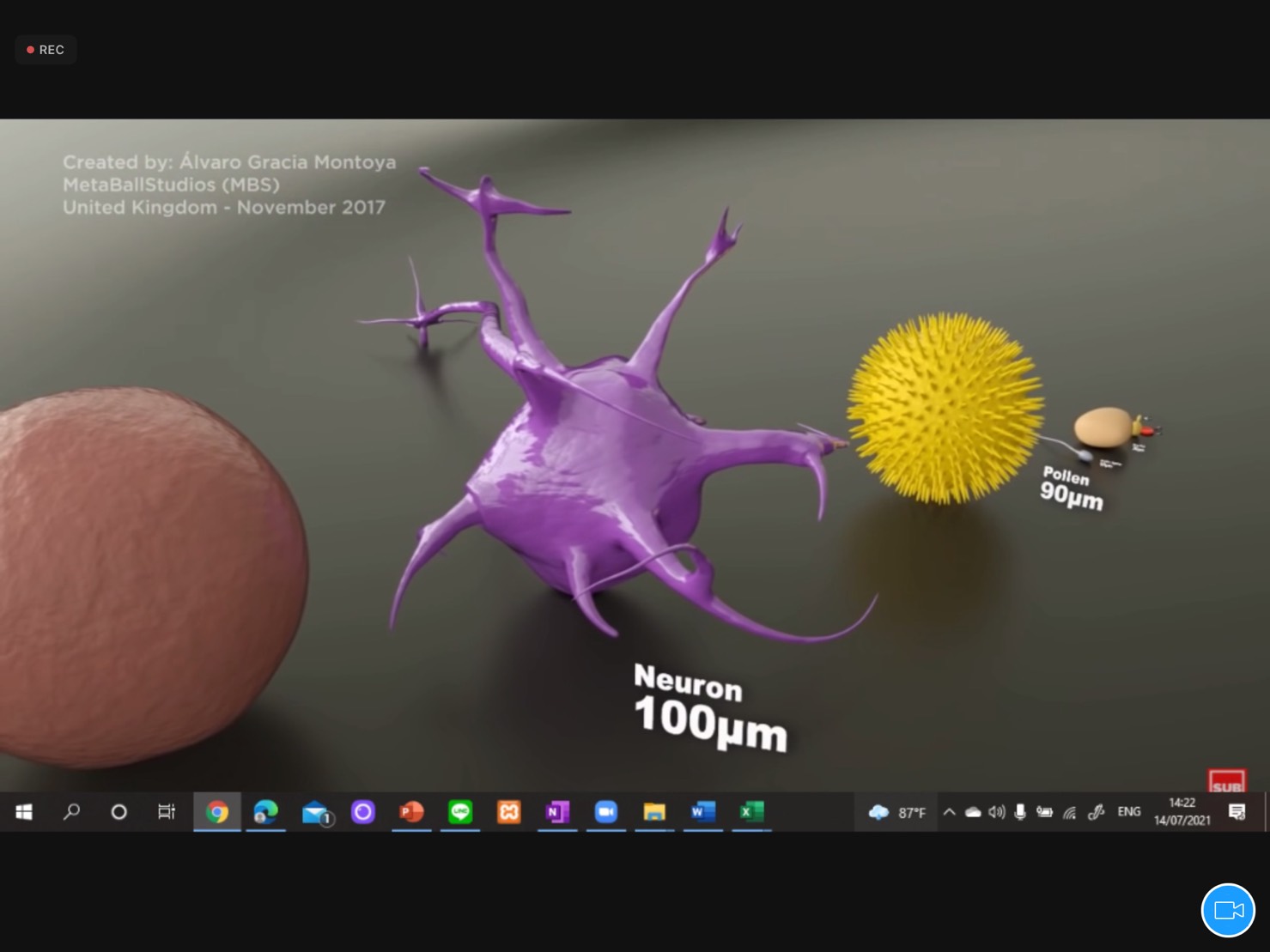
Task: Open the LINE app from taskbar
Action: [460, 811]
